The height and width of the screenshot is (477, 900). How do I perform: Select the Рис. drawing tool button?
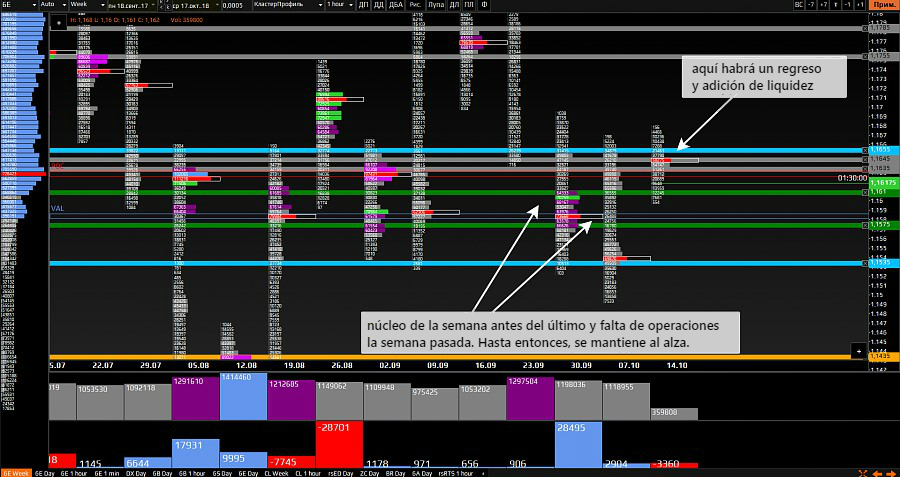click(416, 5)
